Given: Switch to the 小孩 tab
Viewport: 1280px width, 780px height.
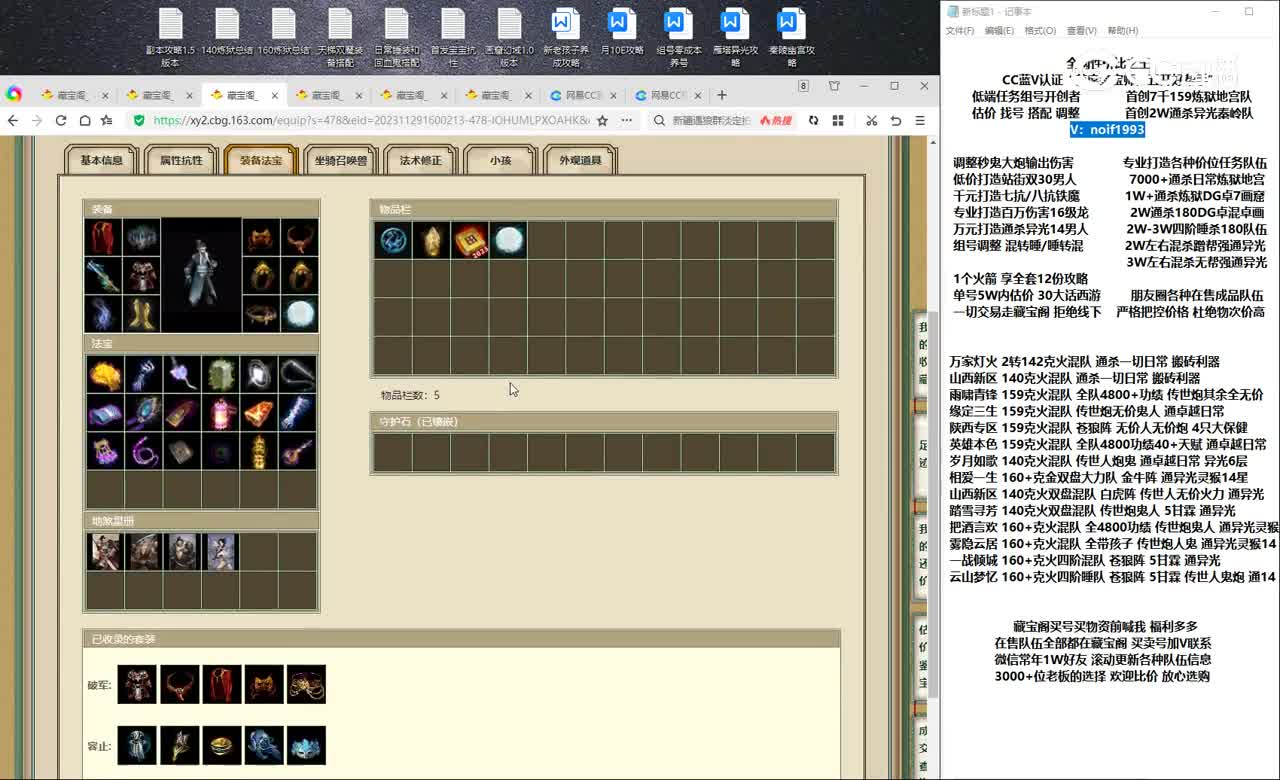Looking at the screenshot, I should tap(500, 160).
